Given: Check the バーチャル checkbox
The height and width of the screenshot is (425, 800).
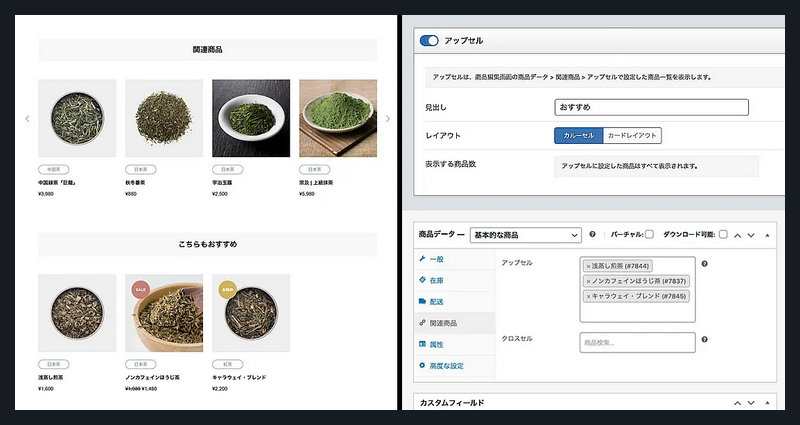Looking at the screenshot, I should pos(649,235).
